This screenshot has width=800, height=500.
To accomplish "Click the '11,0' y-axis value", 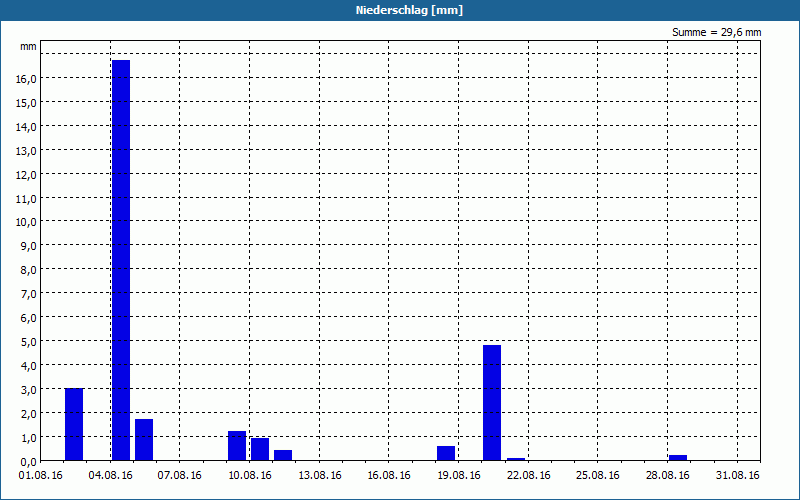I will point(28,198).
